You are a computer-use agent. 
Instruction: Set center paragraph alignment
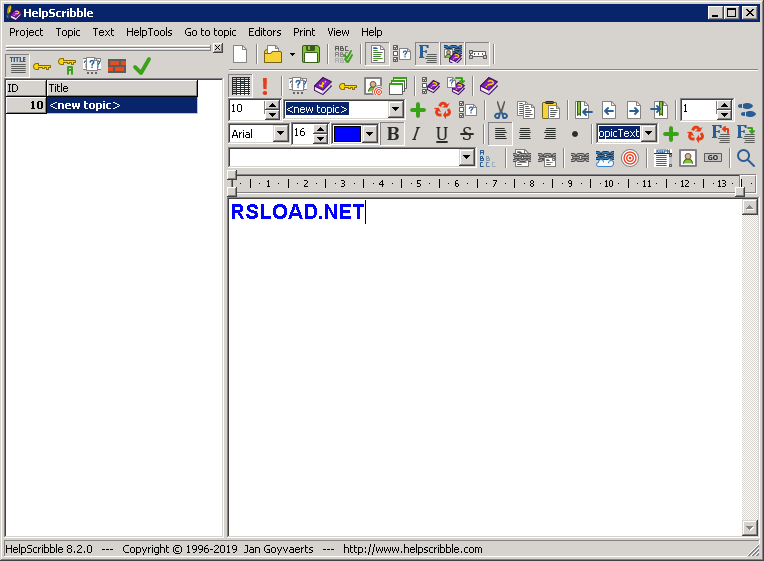(525, 134)
